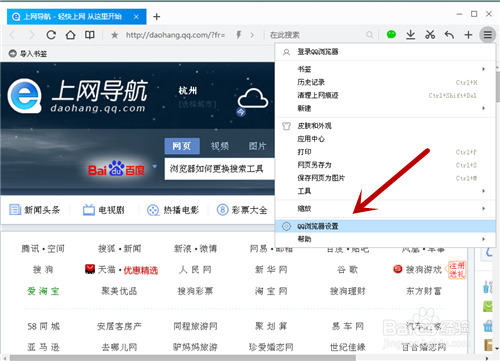
Task: Open the 聚美优品 link
Action: click(119, 291)
